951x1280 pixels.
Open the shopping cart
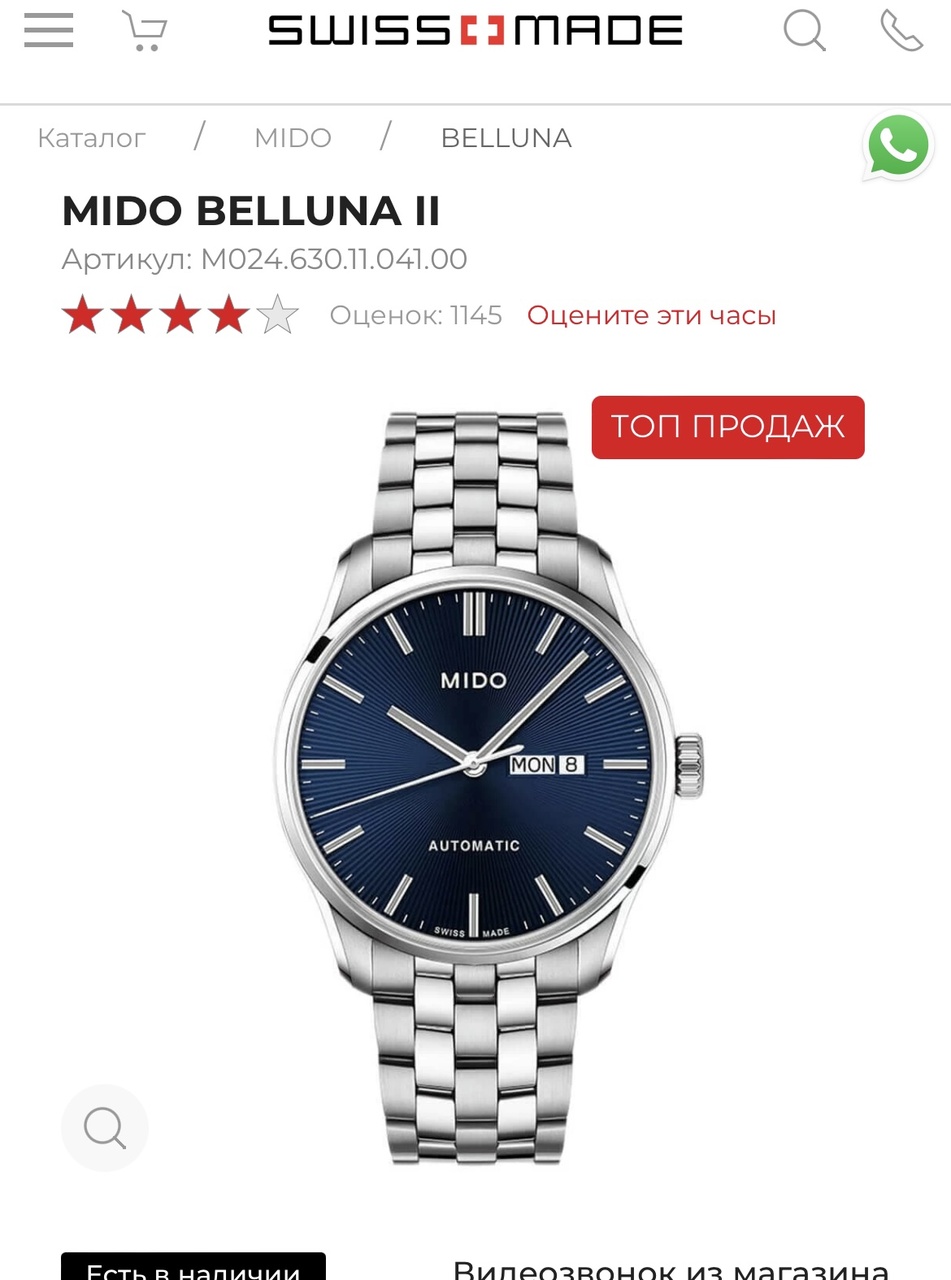(144, 31)
